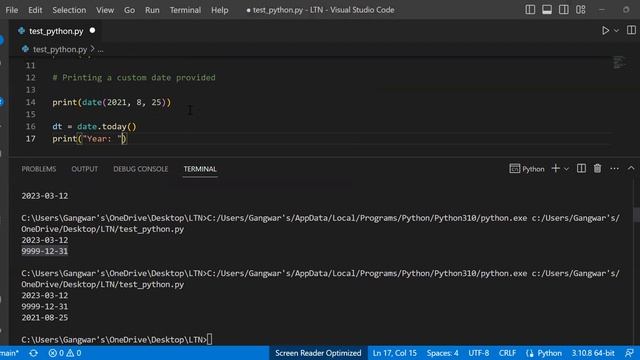Select interpreter 3.10.8 64-bit
The height and width of the screenshot is (360, 640).
pos(593,353)
